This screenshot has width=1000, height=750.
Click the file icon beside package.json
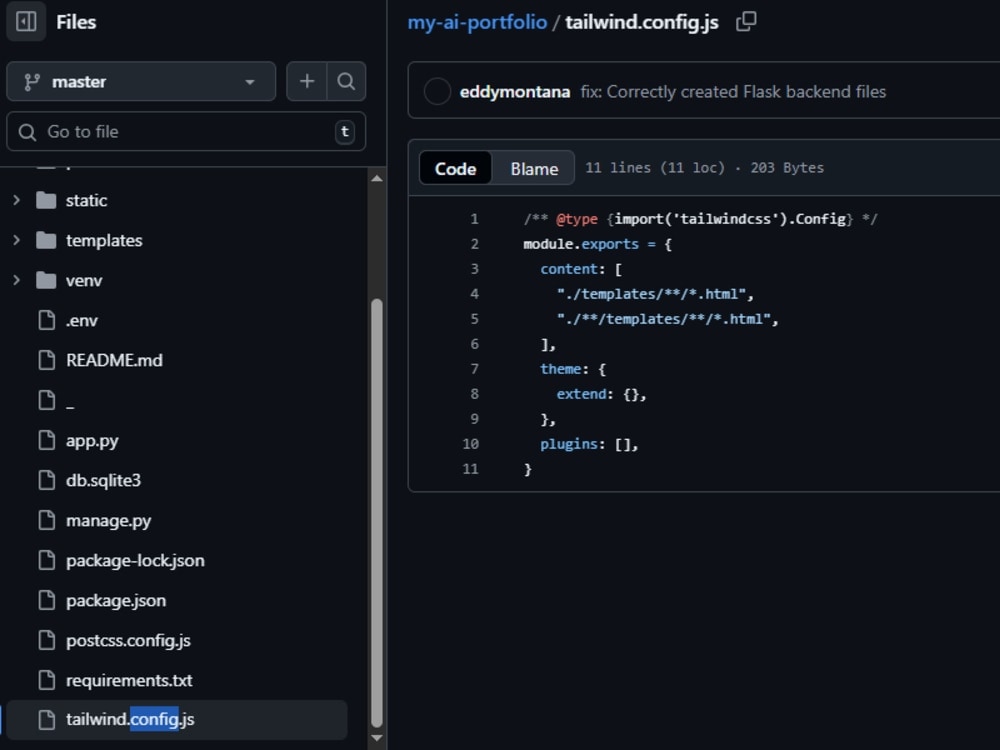pyautogui.click(x=47, y=600)
